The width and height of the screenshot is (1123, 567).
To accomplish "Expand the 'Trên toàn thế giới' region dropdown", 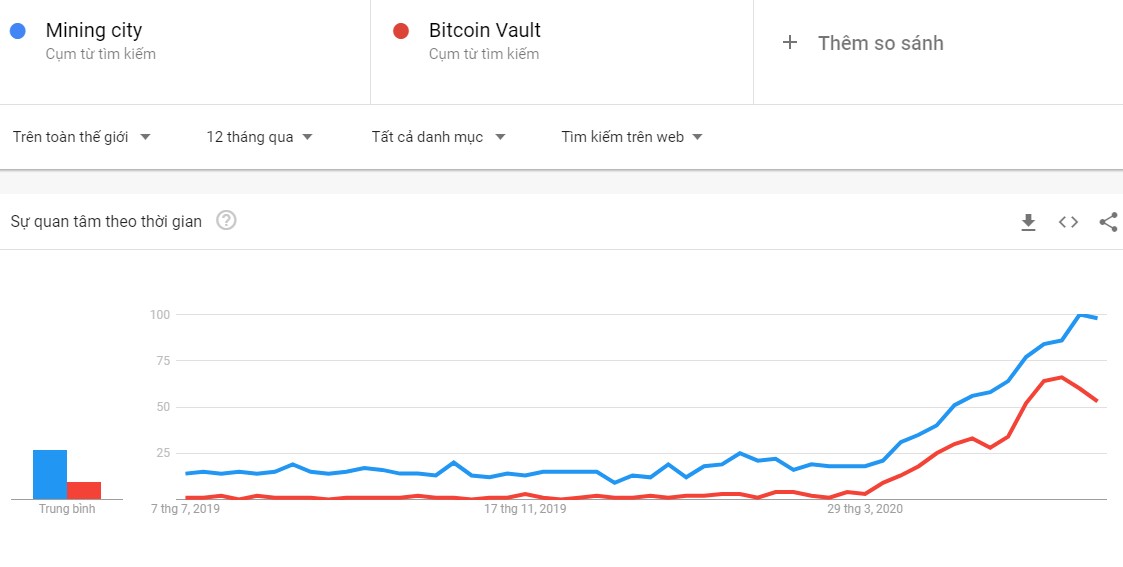I will [x=82, y=137].
